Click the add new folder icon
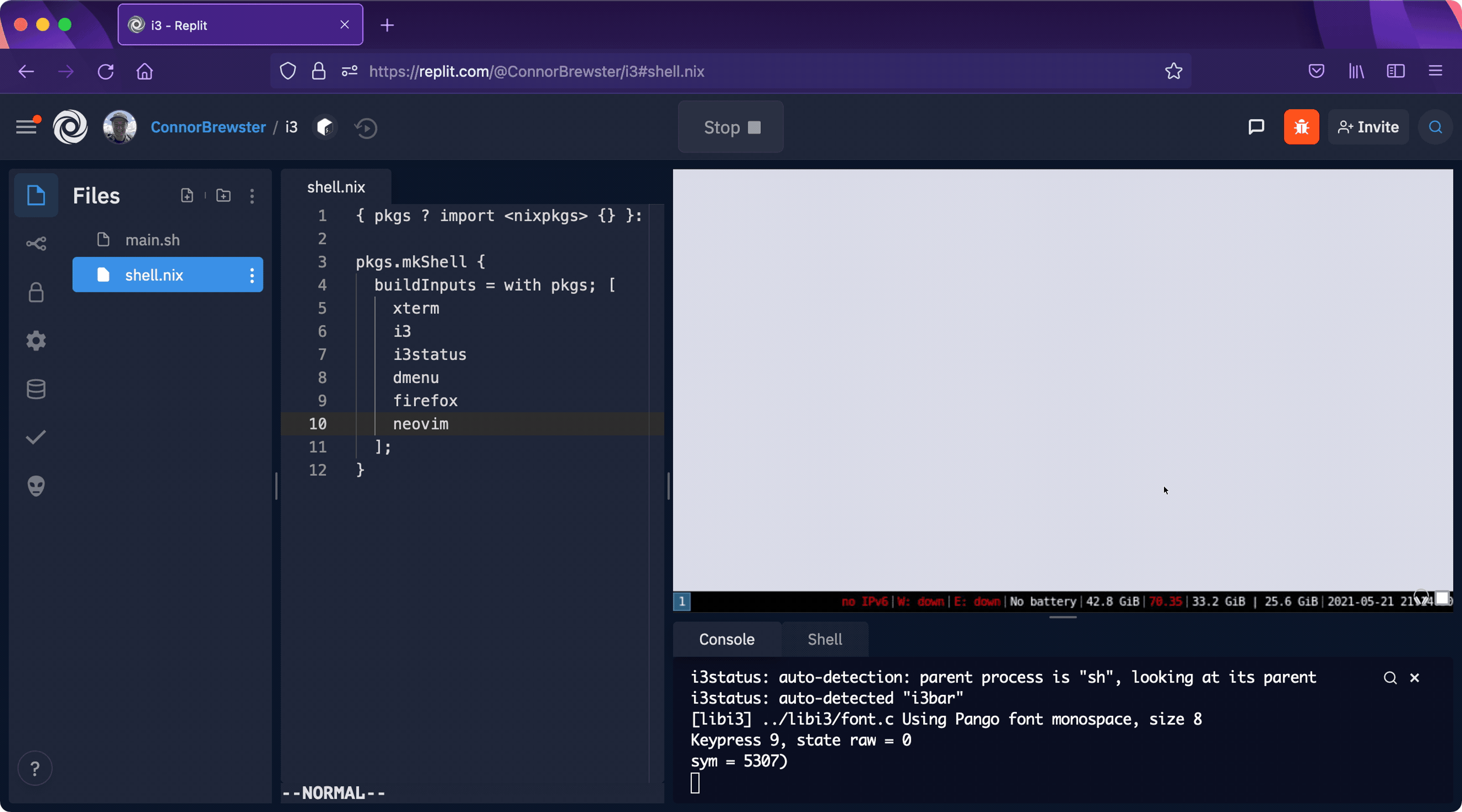1462x812 pixels. (x=223, y=196)
